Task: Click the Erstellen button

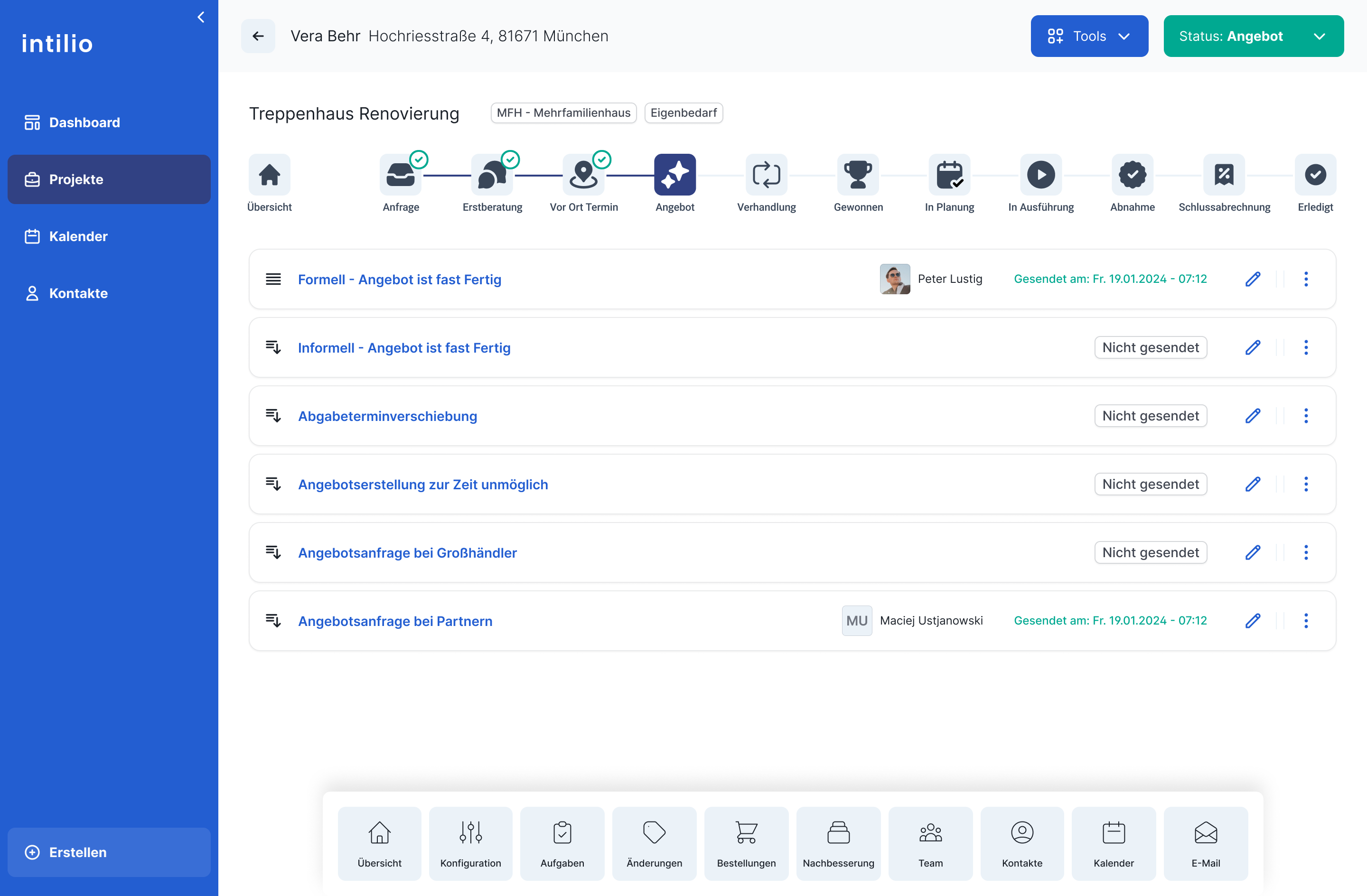Action: 109,852
